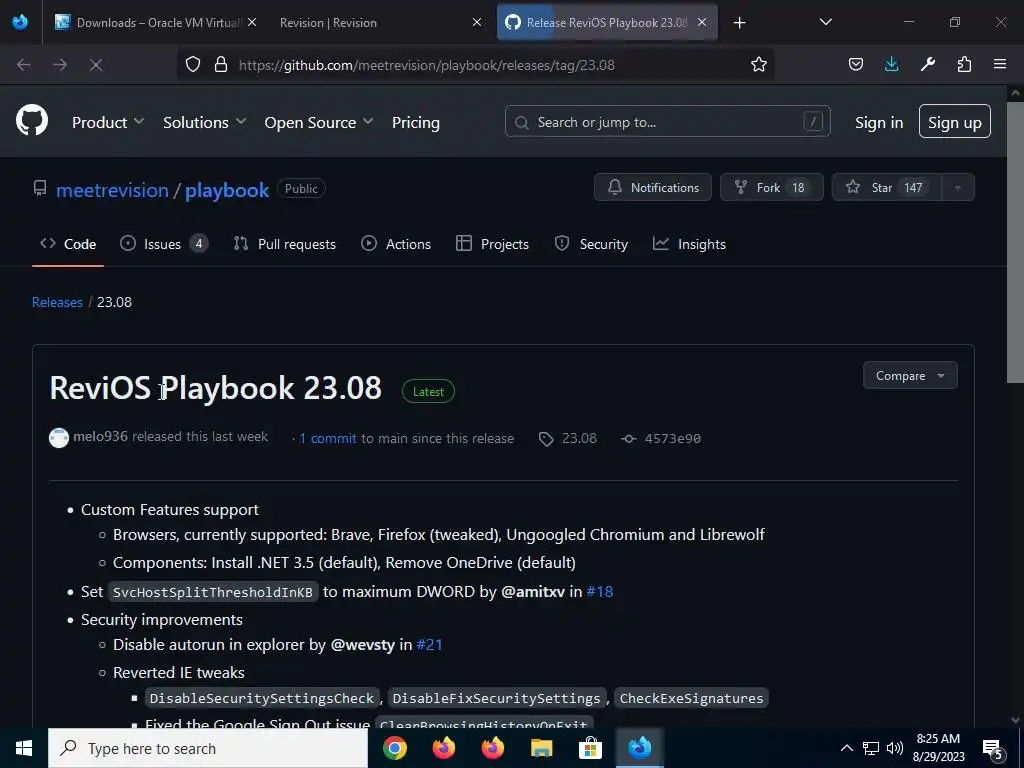Bookmark page with the star icon

758,65
